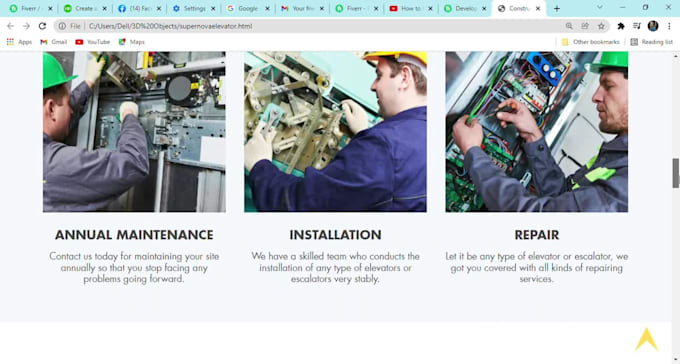680x364 pixels.
Task: Close the Google tab
Action: pos(267,9)
